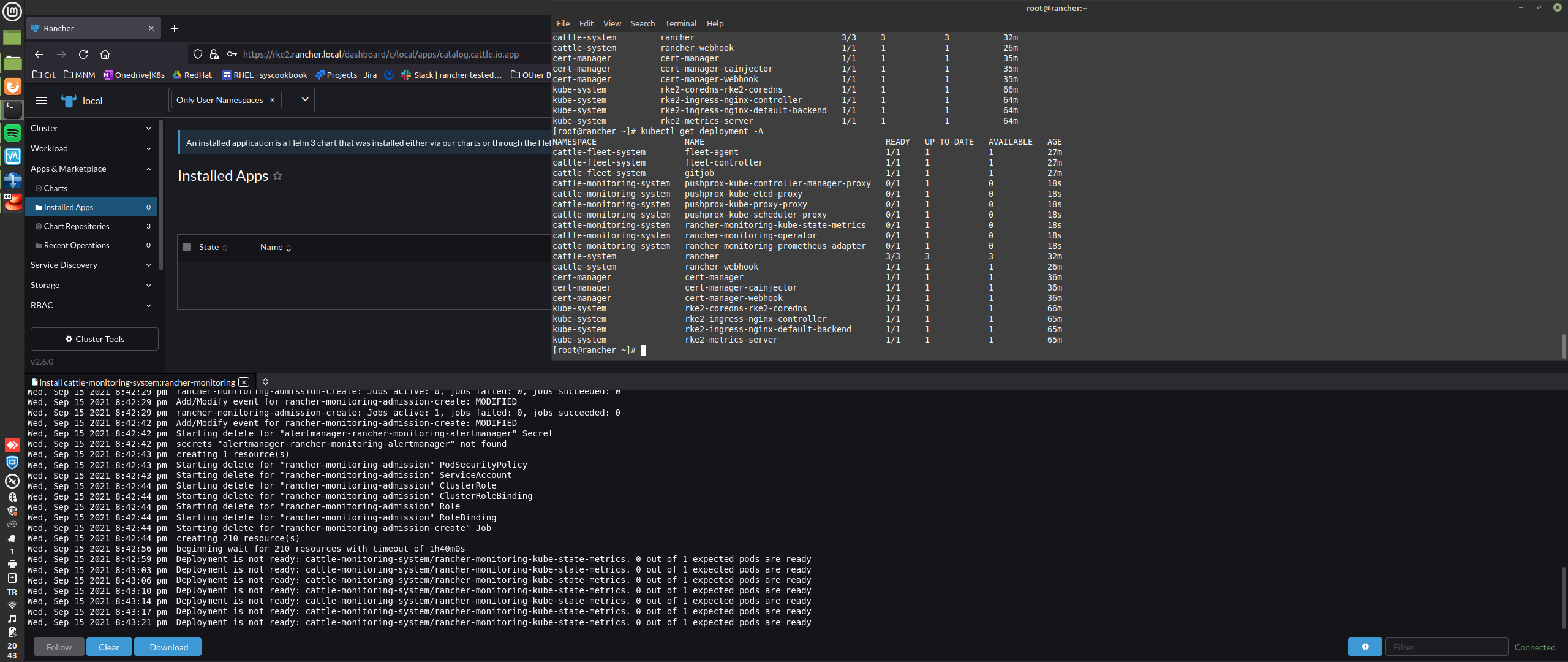Viewport: 1568px width, 662px height.
Task: Open the system monitor dock icon
Action: pos(12,156)
